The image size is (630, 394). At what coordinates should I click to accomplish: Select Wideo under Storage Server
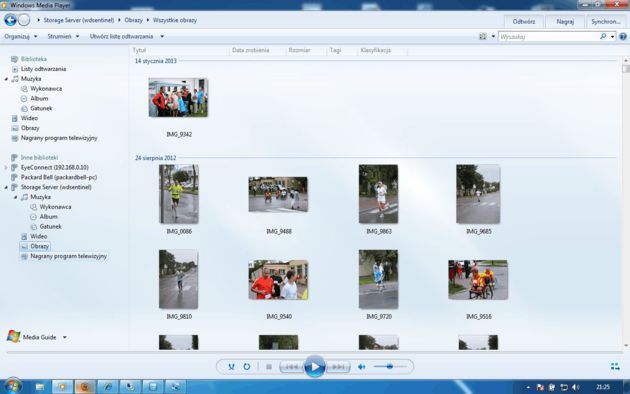click(x=39, y=237)
